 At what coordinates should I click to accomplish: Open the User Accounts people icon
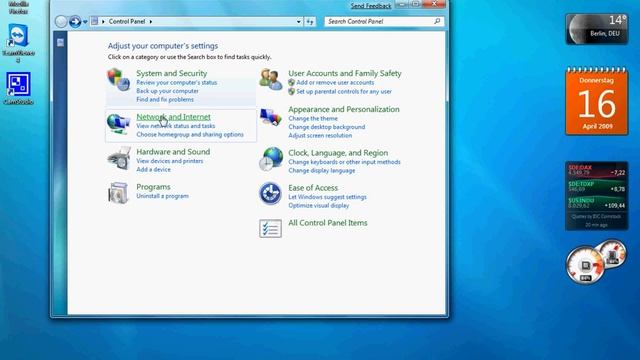(x=271, y=79)
